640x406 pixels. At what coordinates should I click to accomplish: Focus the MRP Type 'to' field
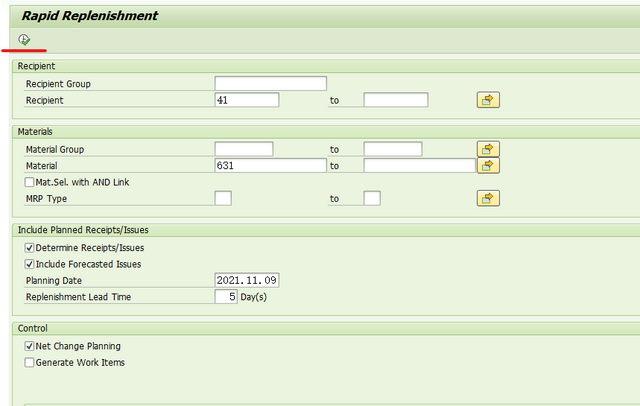click(372, 199)
